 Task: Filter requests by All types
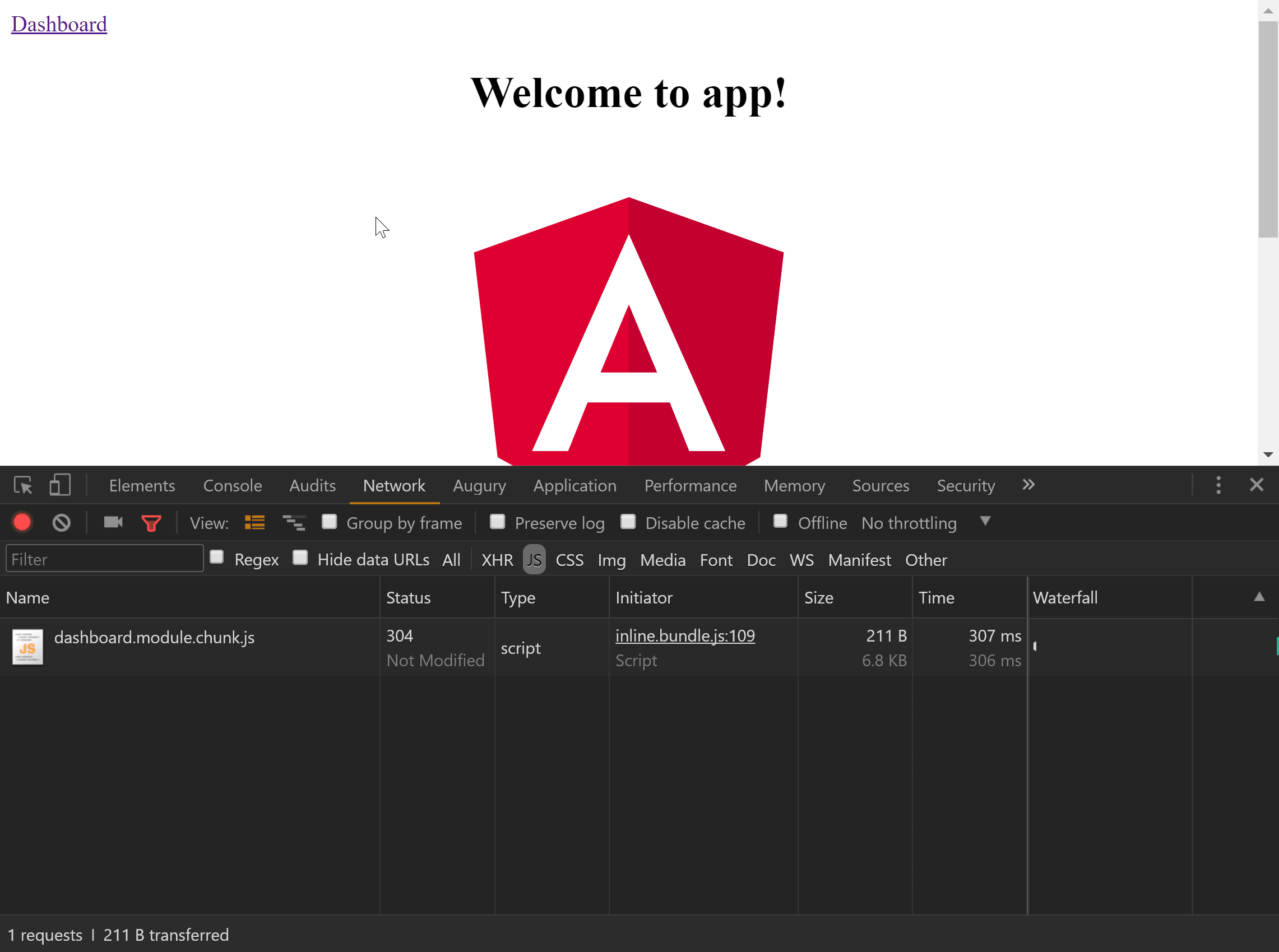click(451, 560)
